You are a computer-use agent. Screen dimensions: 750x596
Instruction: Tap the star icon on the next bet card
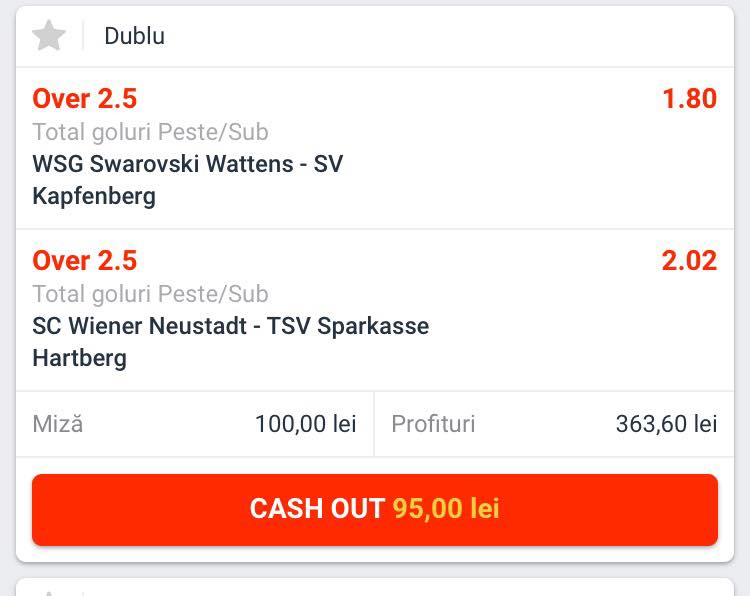tap(49, 592)
